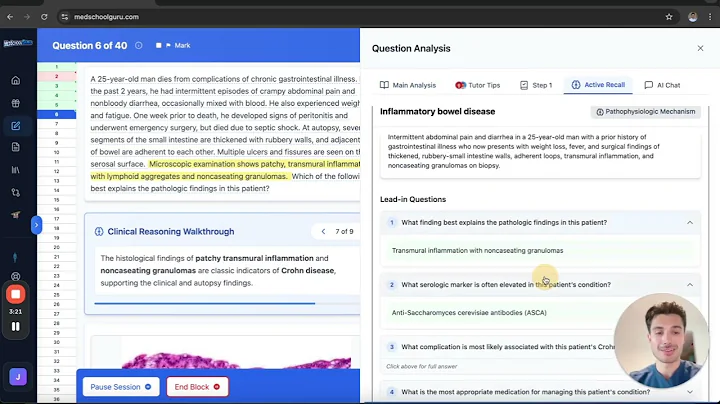Open the J user avatar
Image resolution: width=720 pixels, height=404 pixels.
(18, 377)
